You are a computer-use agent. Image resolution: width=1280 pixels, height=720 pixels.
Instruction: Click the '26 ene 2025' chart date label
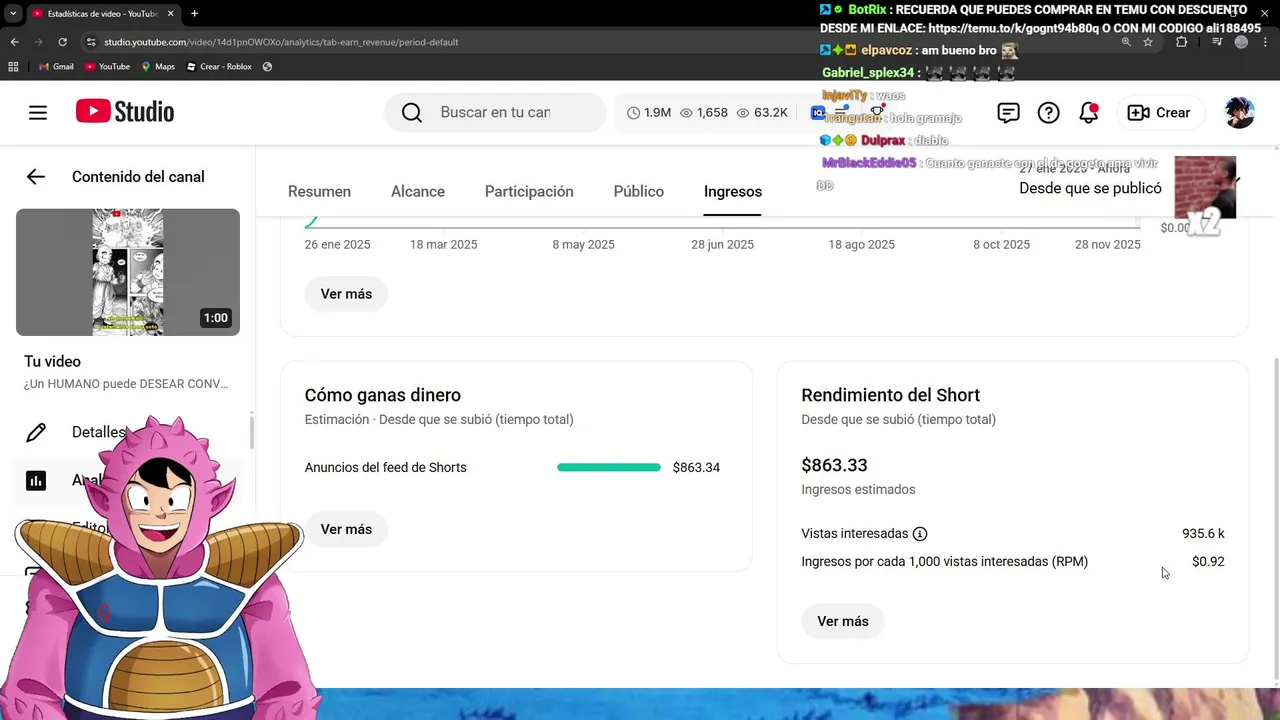coord(338,245)
